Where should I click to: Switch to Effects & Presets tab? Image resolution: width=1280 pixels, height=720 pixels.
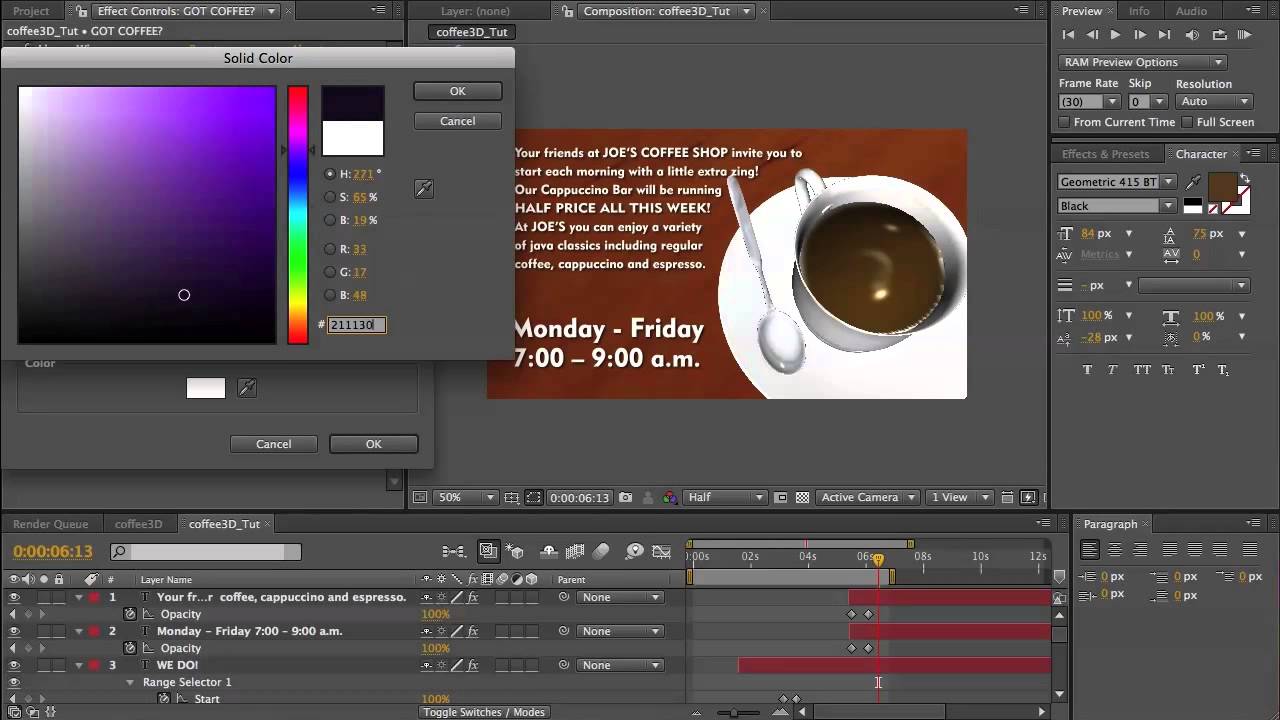click(1105, 154)
